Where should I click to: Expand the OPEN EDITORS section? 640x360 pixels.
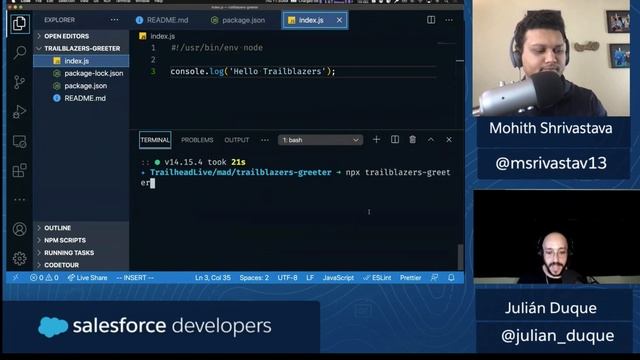pos(82,36)
